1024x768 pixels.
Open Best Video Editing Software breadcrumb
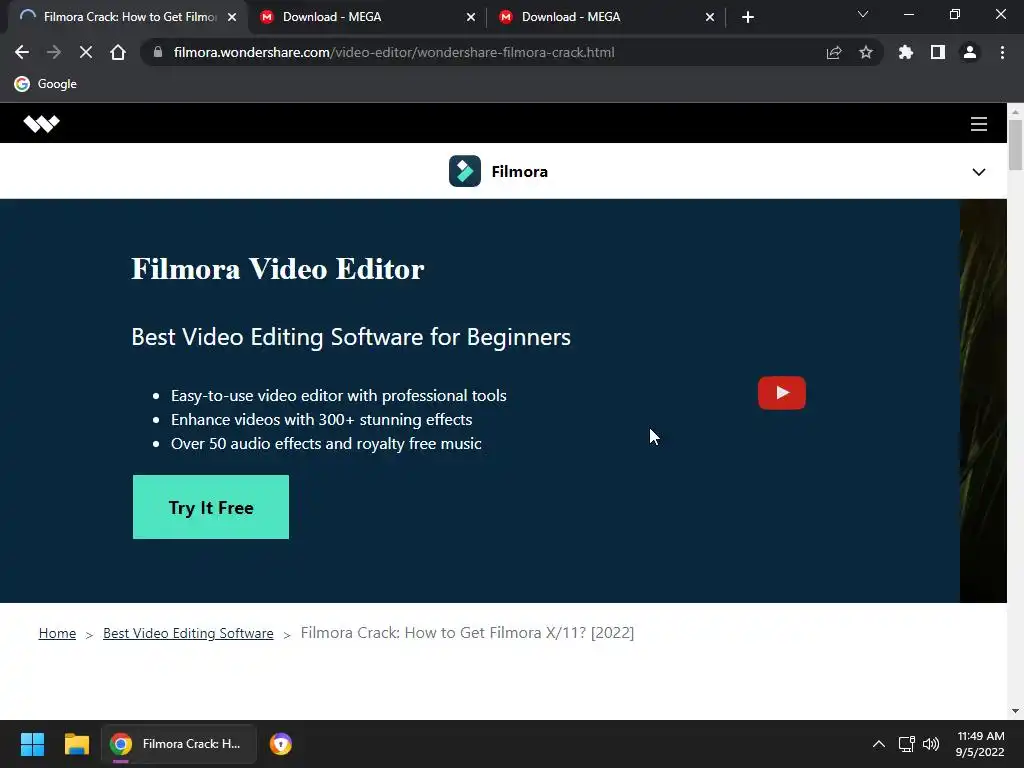(188, 633)
